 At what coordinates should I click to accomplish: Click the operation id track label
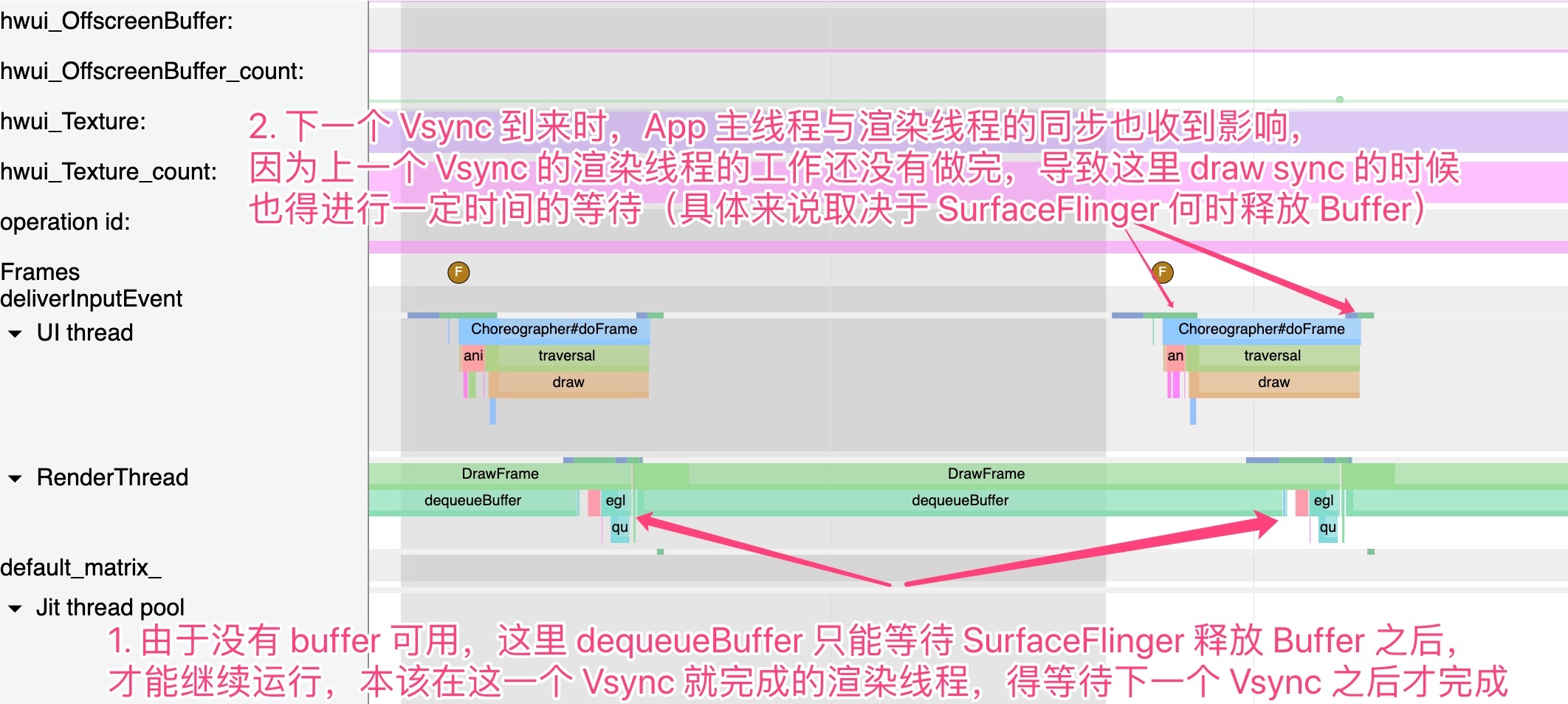pos(65,222)
